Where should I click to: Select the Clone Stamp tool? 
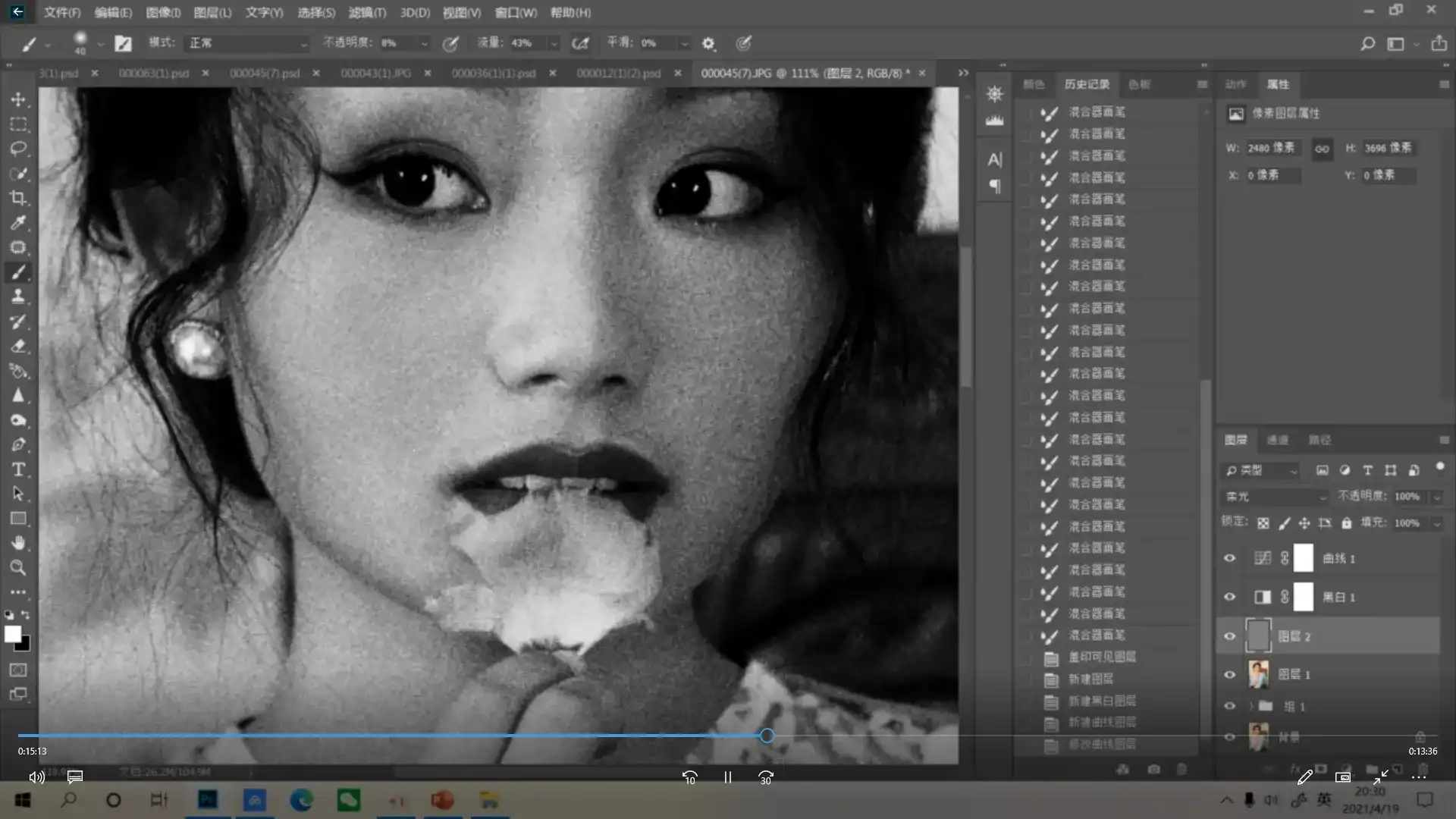[18, 297]
